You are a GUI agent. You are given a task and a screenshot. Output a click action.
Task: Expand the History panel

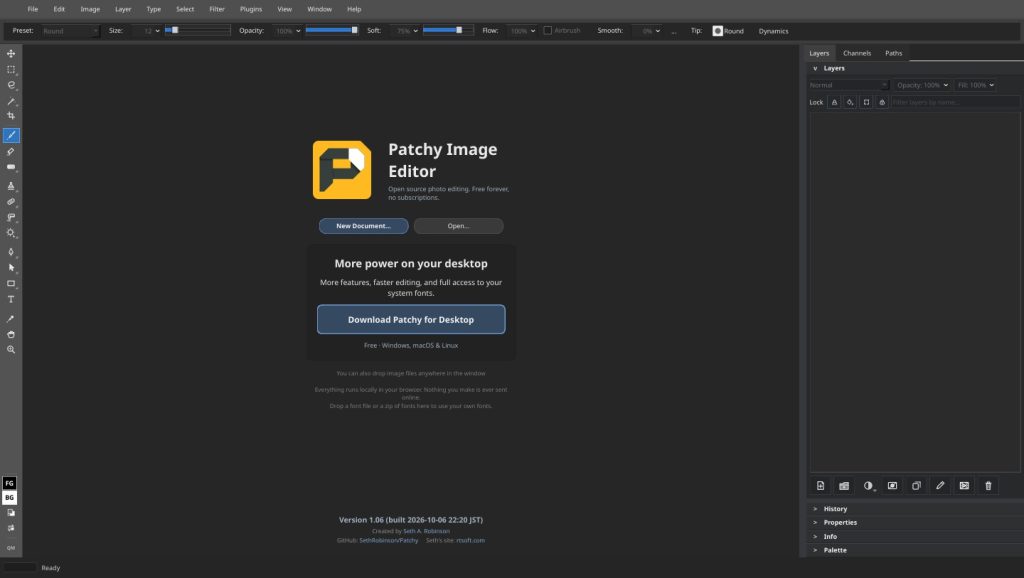(x=914, y=509)
